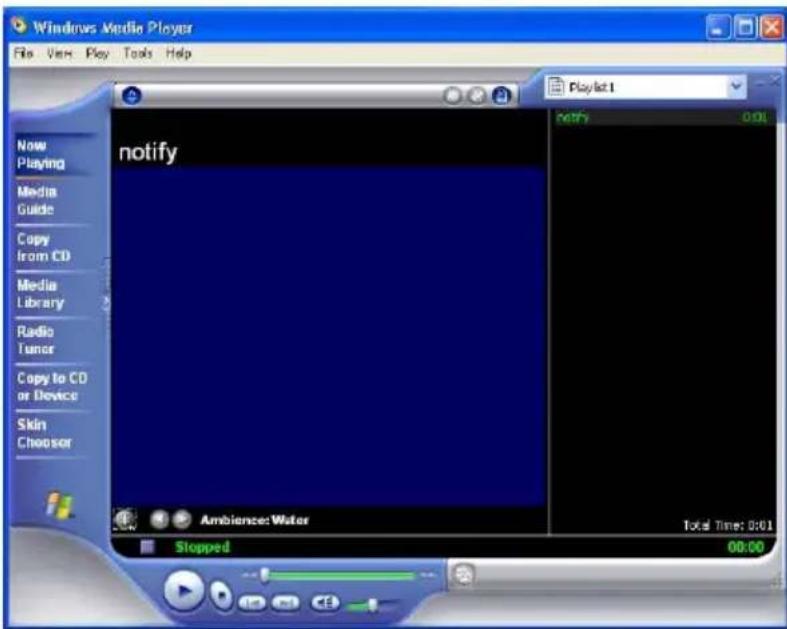The image size is (787, 629).
Task: Click the Stop button next to Play
Action: (x=221, y=595)
